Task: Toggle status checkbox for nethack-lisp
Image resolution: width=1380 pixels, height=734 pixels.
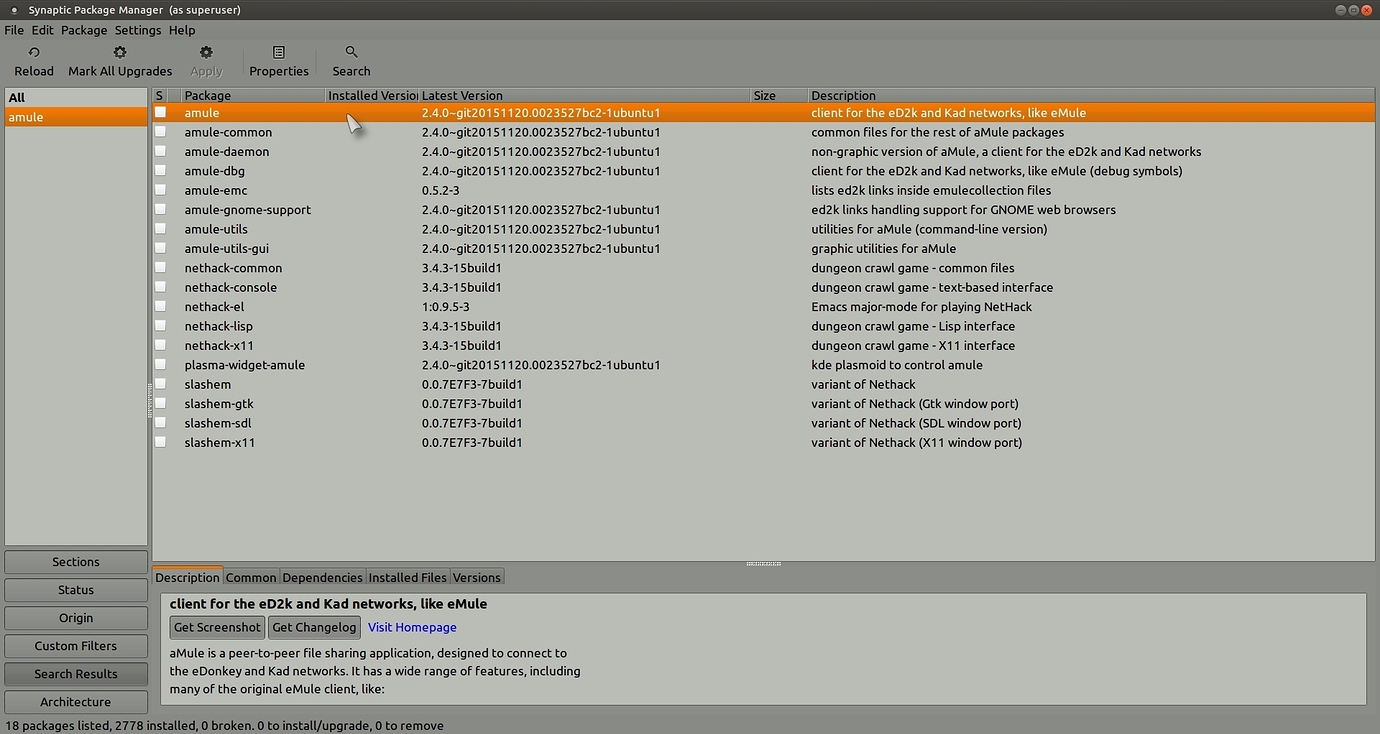Action: pyautogui.click(x=160, y=326)
